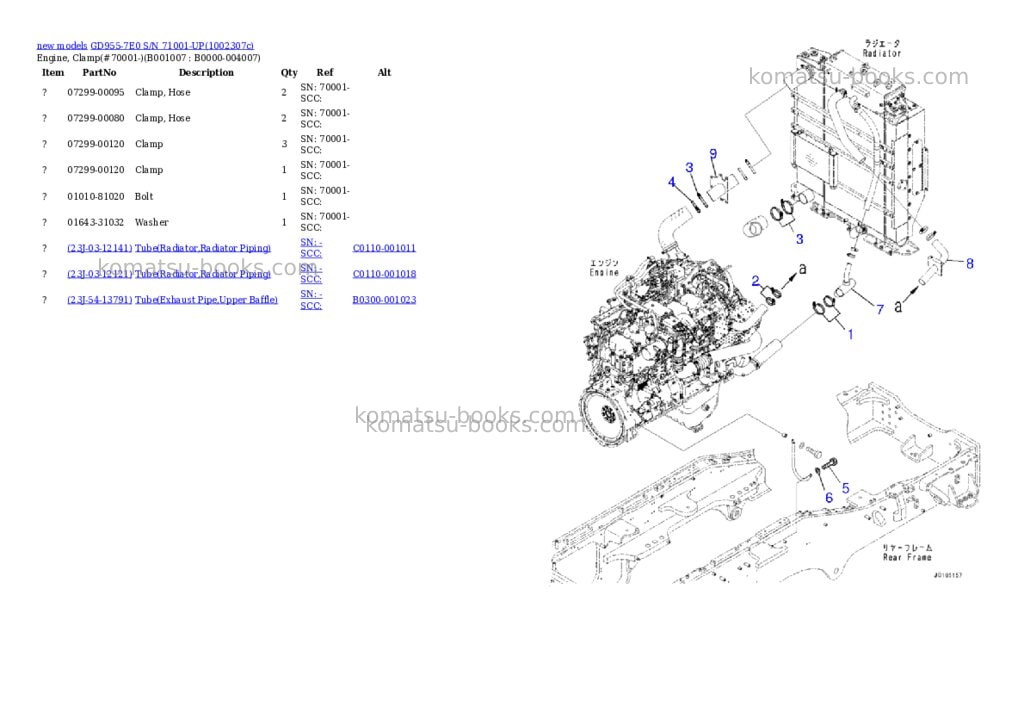
Task: Click callout number 2 in diagram
Action: [x=756, y=281]
